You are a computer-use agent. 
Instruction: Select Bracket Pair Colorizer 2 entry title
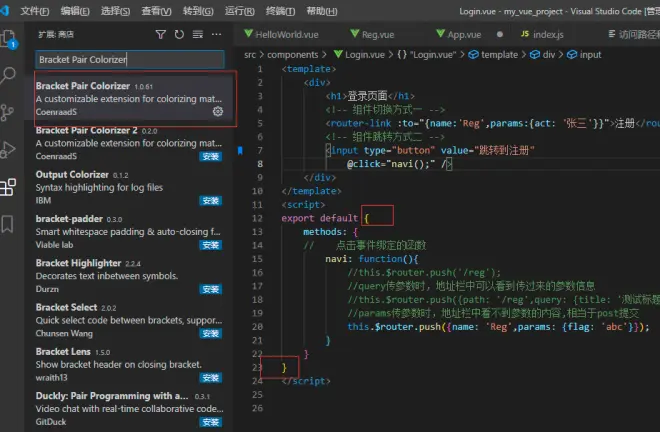pyautogui.click(x=86, y=130)
